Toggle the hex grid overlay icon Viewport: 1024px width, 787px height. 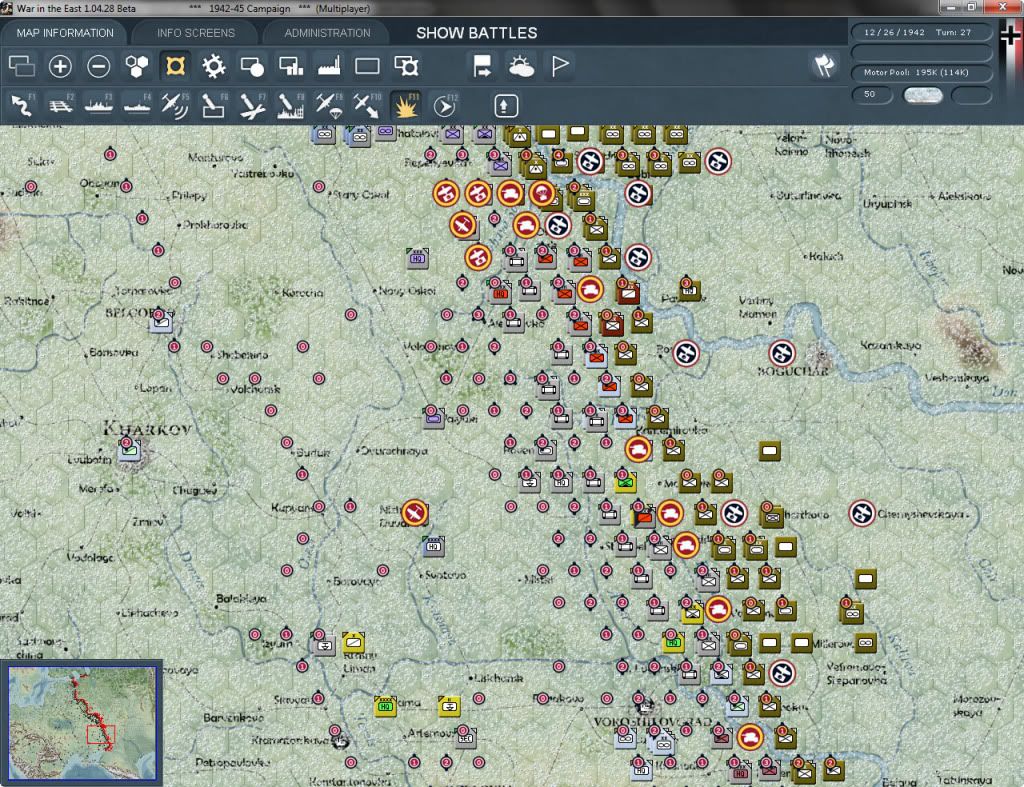[x=136, y=66]
